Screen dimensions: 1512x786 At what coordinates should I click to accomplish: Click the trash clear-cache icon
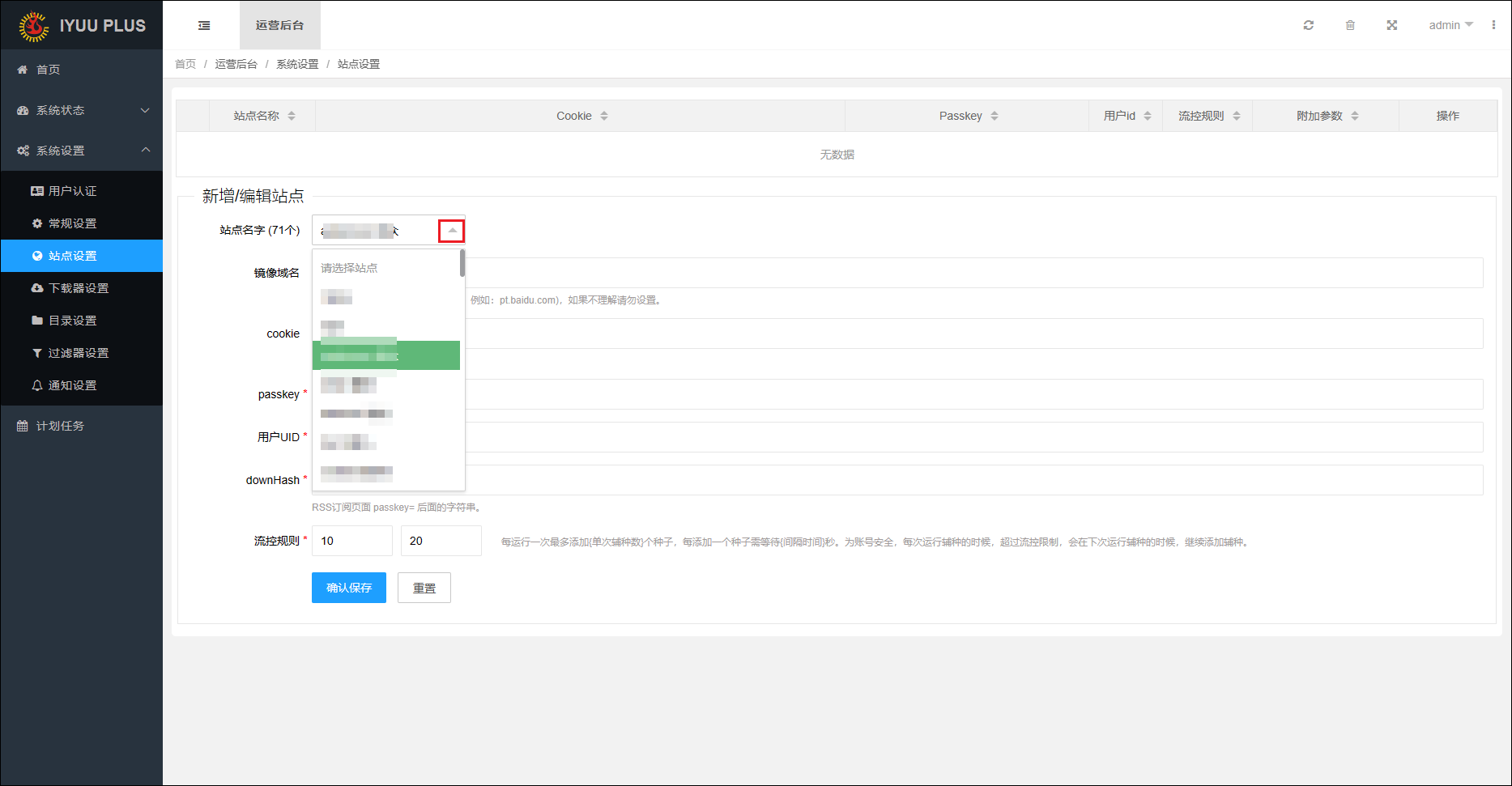[x=1350, y=25]
